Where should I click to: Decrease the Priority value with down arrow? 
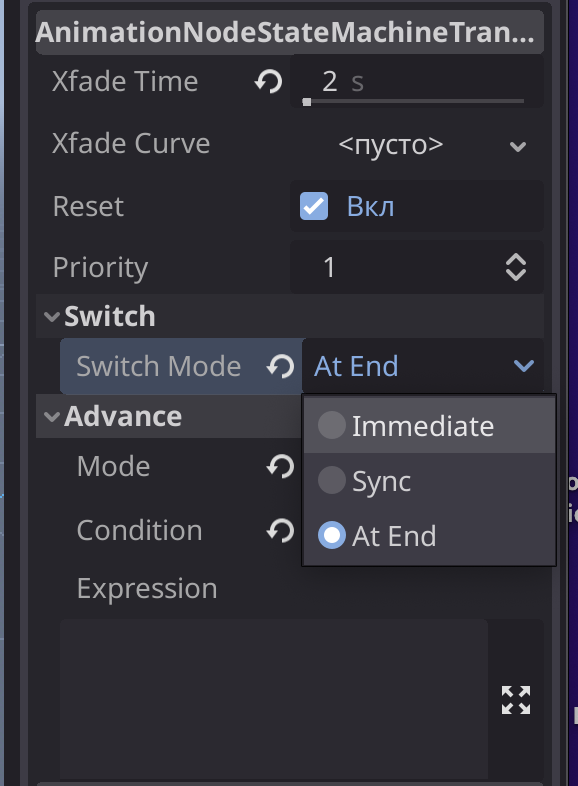pos(516,274)
